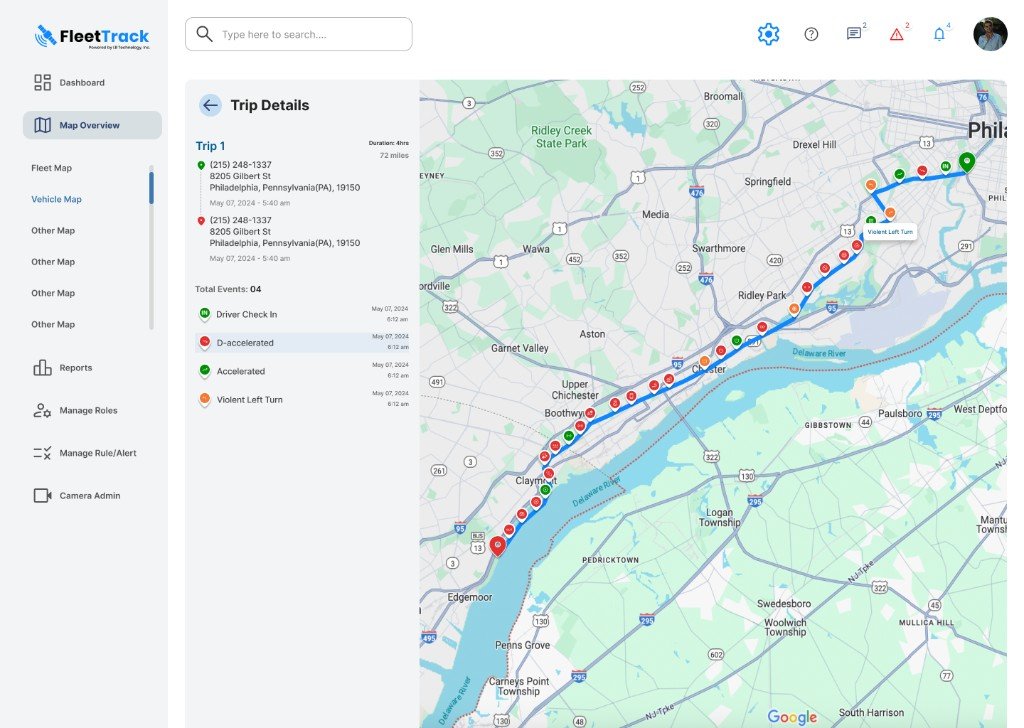Click the search magnifier icon
This screenshot has width=1024, height=728.
(204, 34)
